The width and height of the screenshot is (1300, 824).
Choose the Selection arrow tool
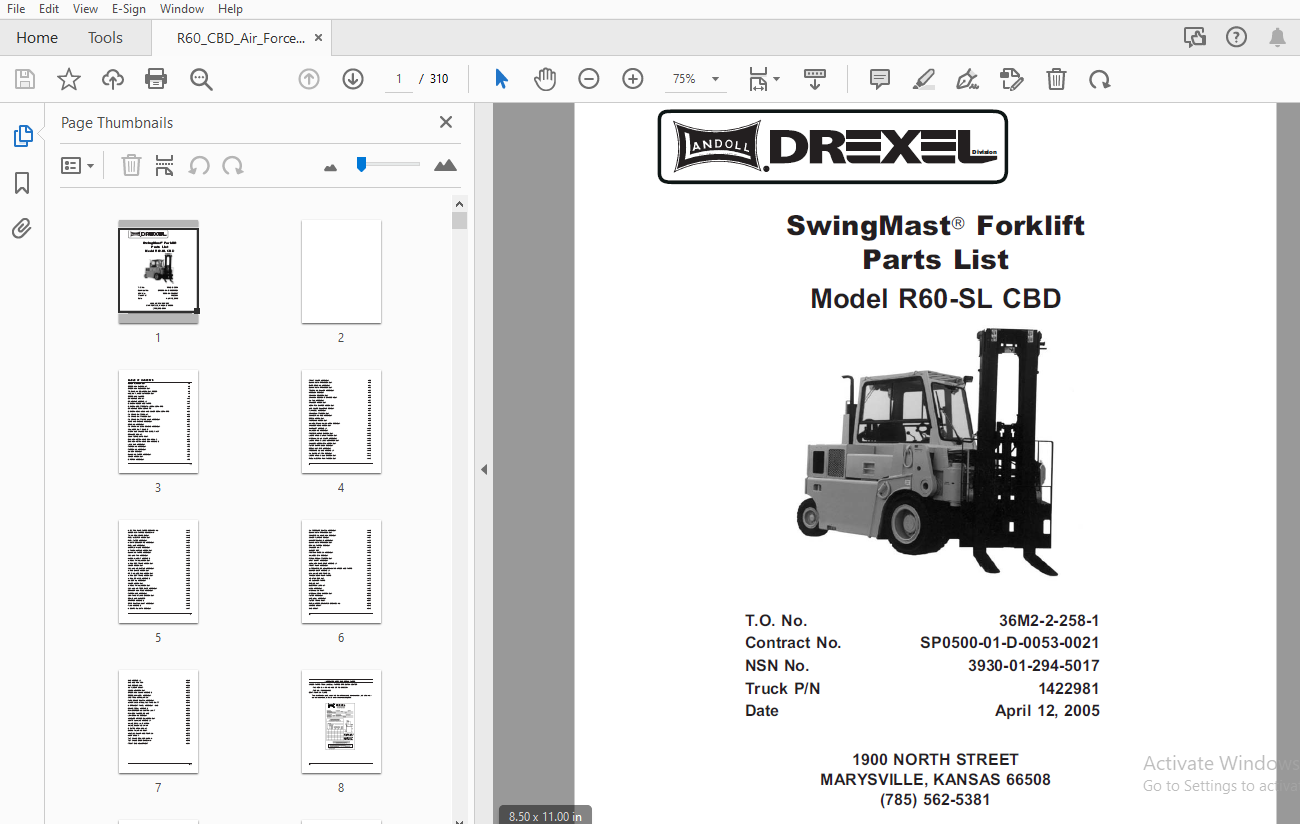pos(502,79)
